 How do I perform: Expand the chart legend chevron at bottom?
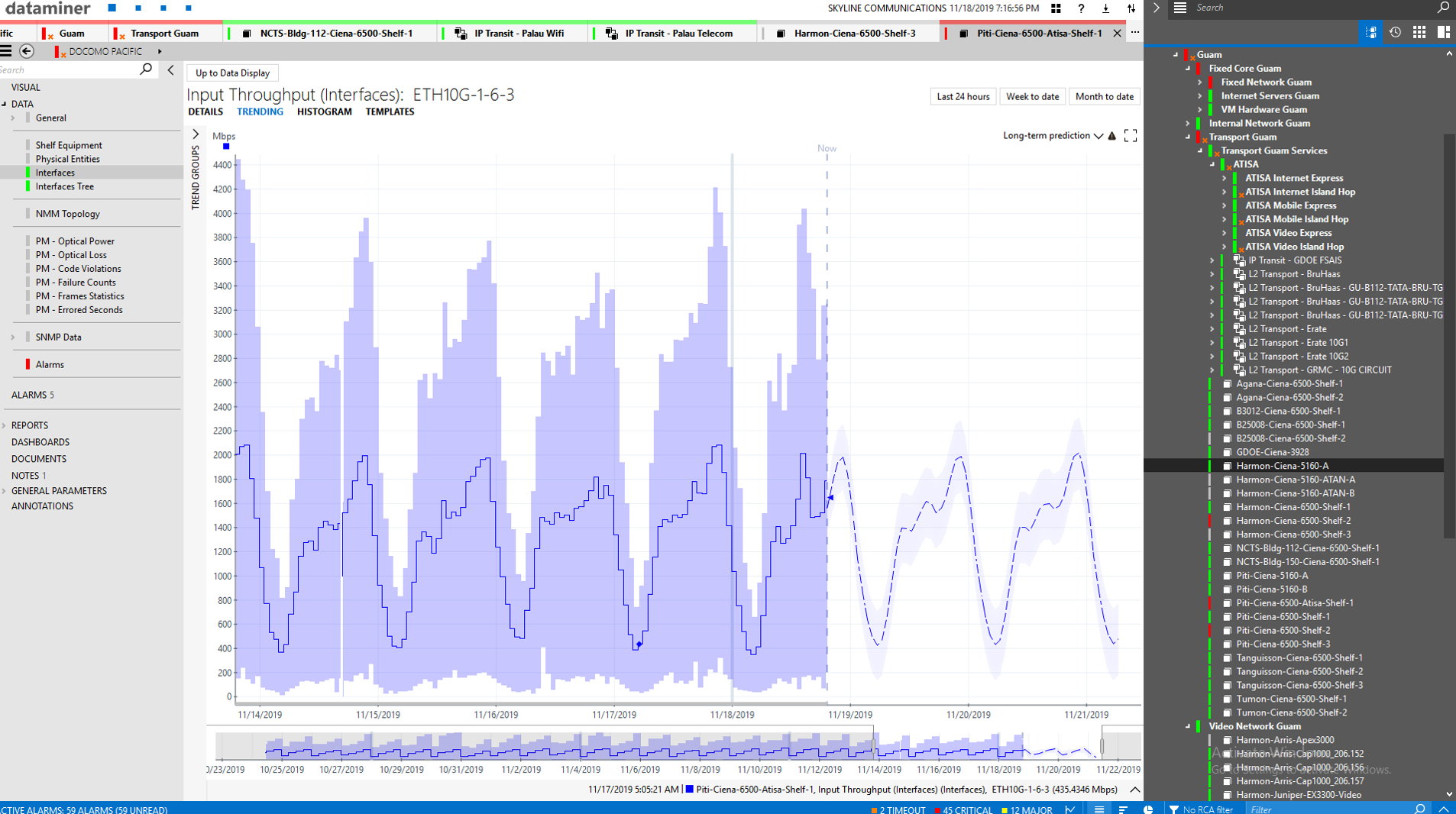1134,790
